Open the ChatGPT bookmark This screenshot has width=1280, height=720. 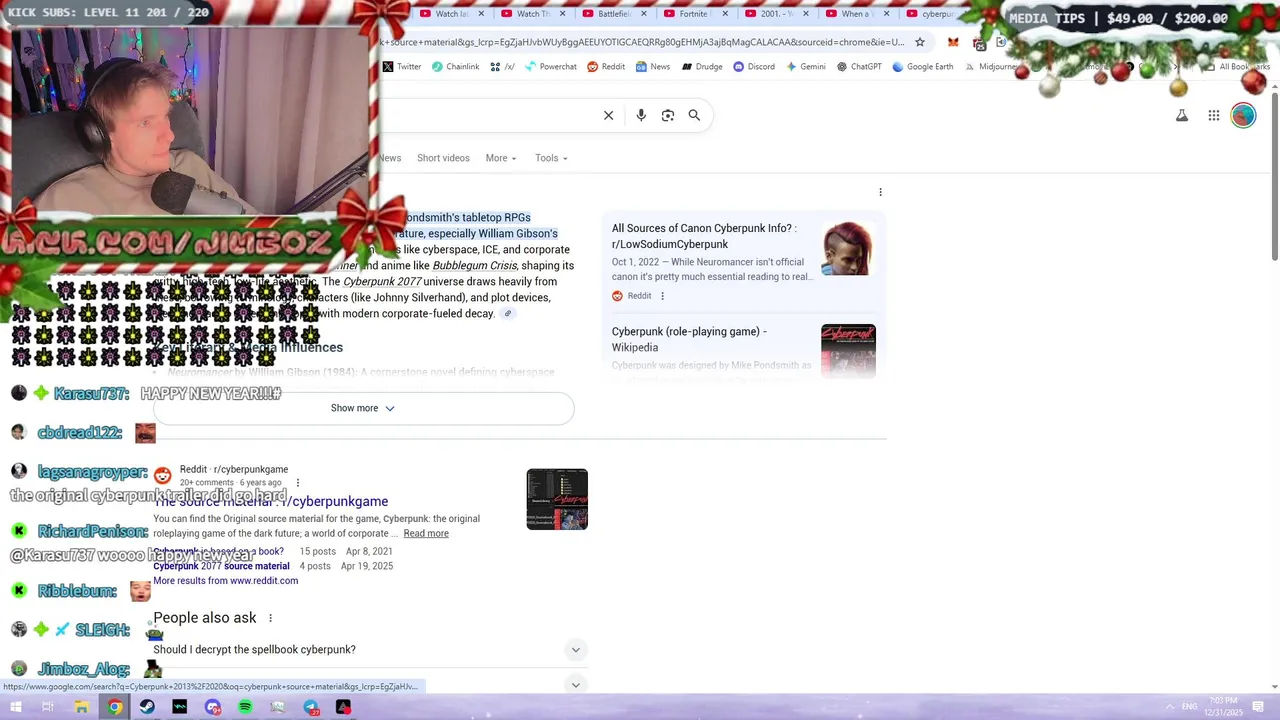coord(859,67)
